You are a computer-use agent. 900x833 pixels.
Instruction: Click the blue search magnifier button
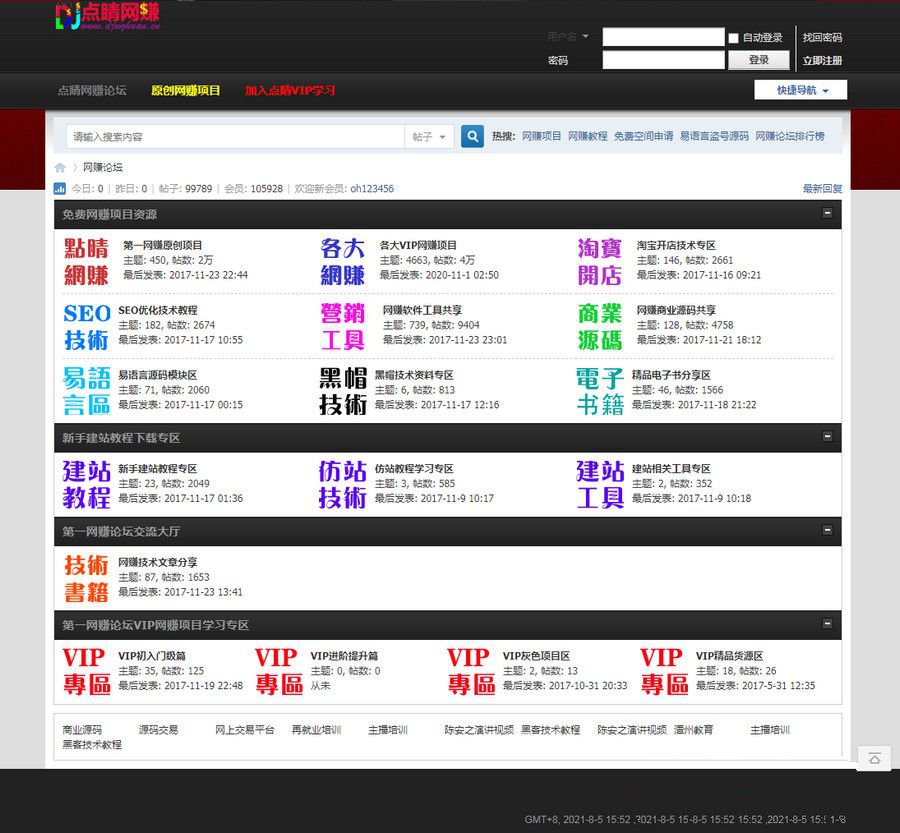[472, 137]
